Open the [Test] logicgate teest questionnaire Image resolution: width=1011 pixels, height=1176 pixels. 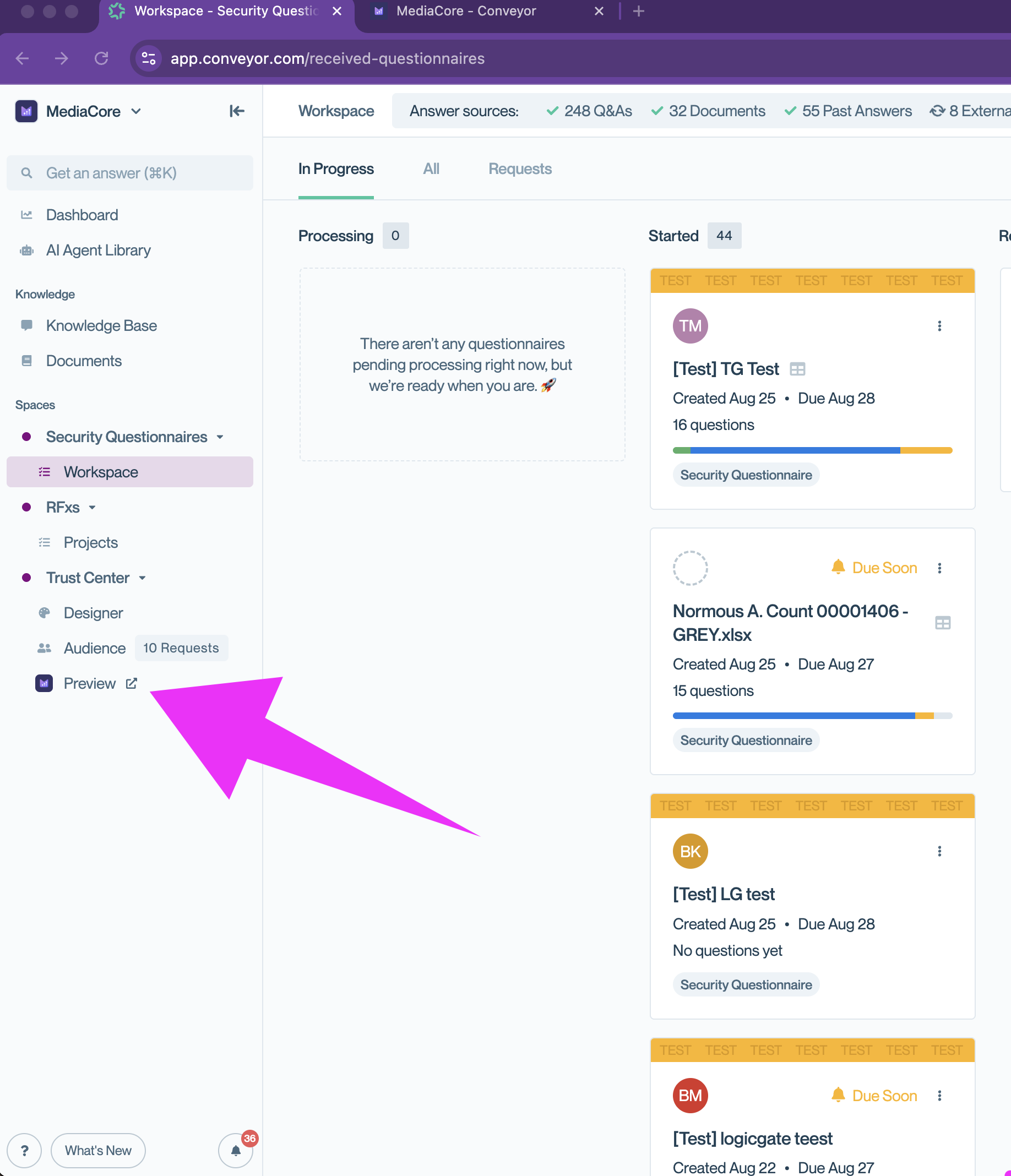[753, 1139]
